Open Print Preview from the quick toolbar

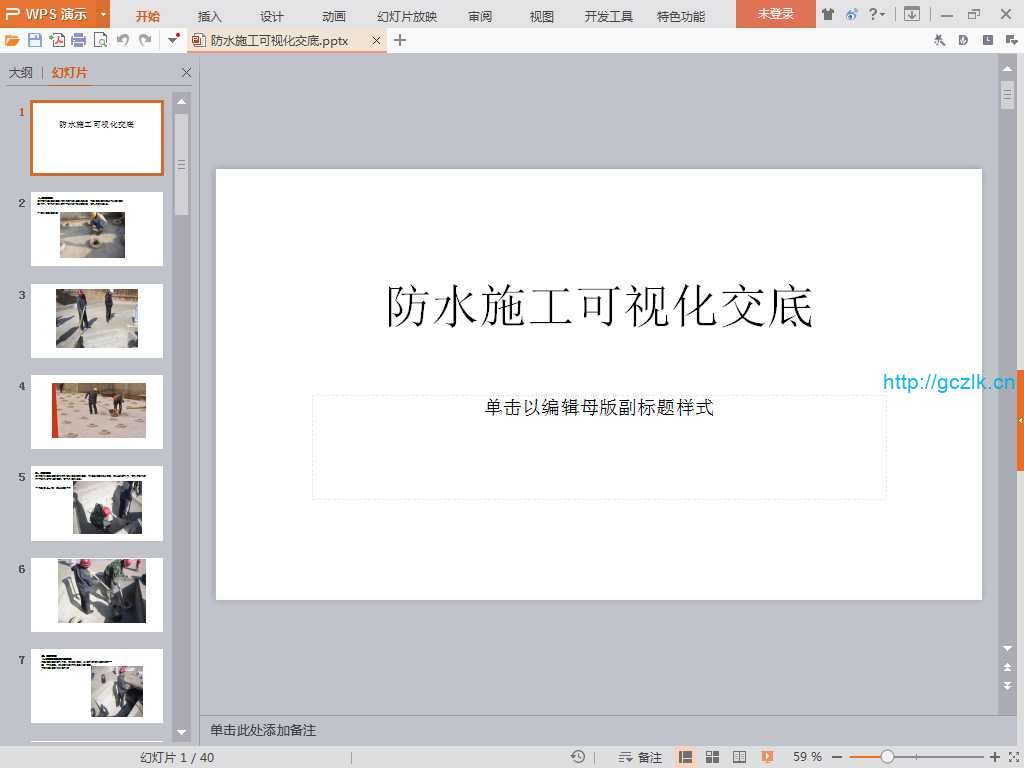[x=100, y=40]
